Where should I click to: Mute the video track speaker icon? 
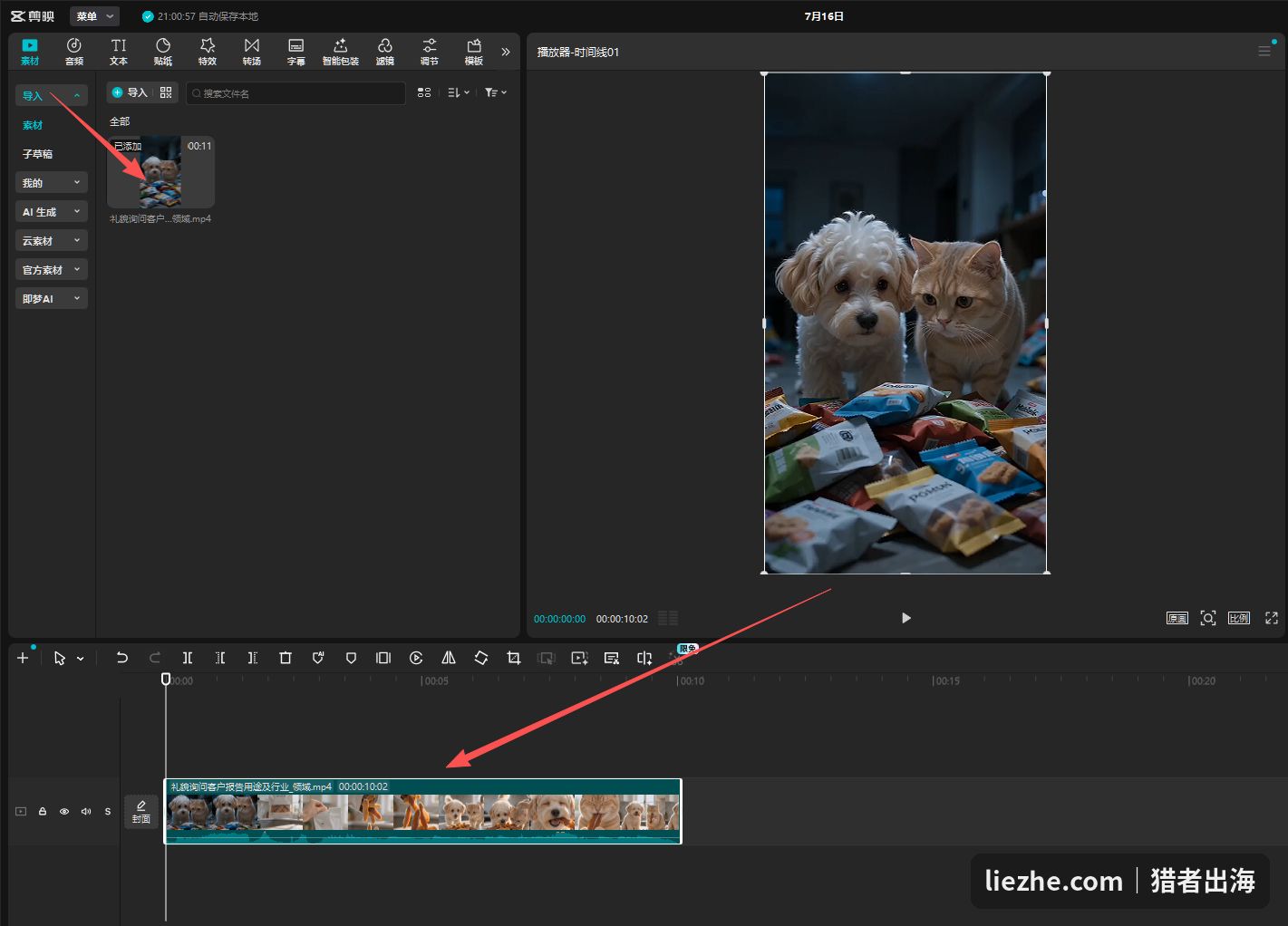tap(86, 812)
